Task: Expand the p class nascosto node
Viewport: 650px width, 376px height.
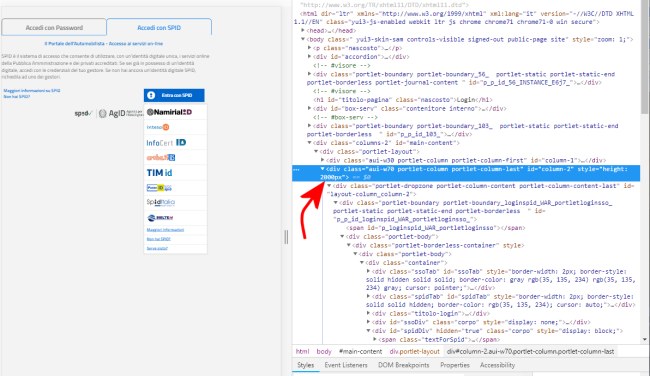Action: tap(309, 48)
